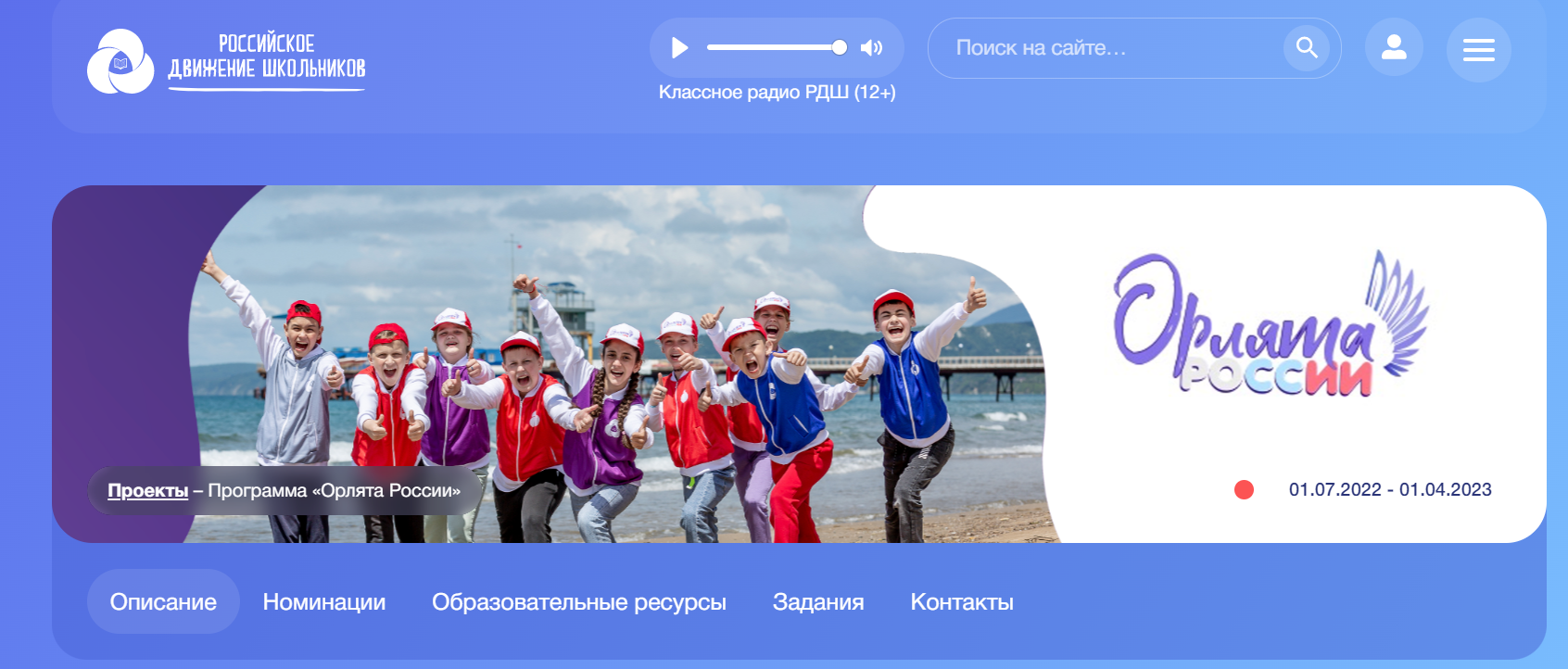Screen dimensions: 1568x669
Task: Play the Классное радио РДШ stream
Action: coord(680,47)
